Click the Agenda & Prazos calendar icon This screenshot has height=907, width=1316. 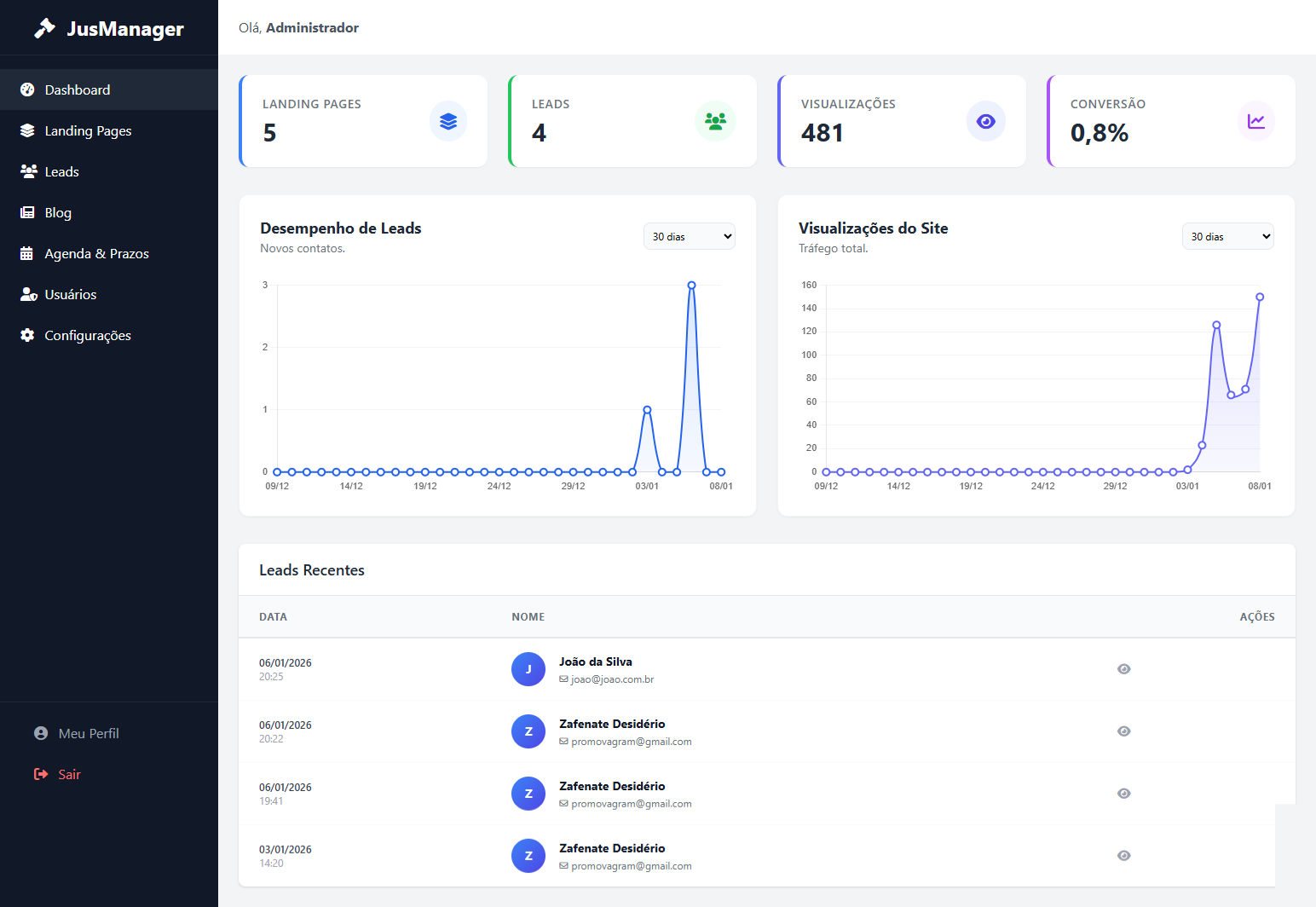(27, 253)
